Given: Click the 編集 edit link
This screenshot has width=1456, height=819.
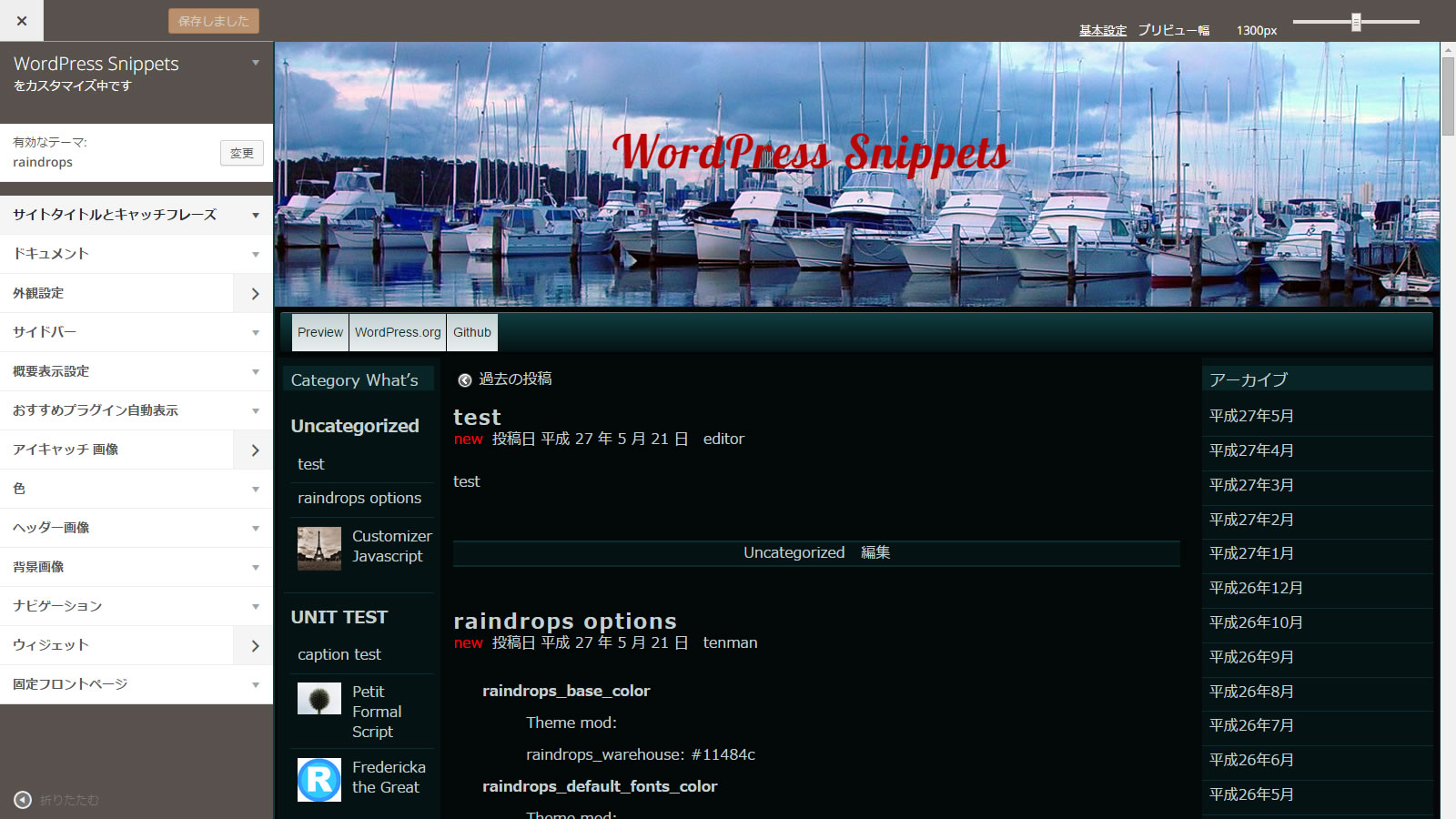Looking at the screenshot, I should (x=875, y=552).
